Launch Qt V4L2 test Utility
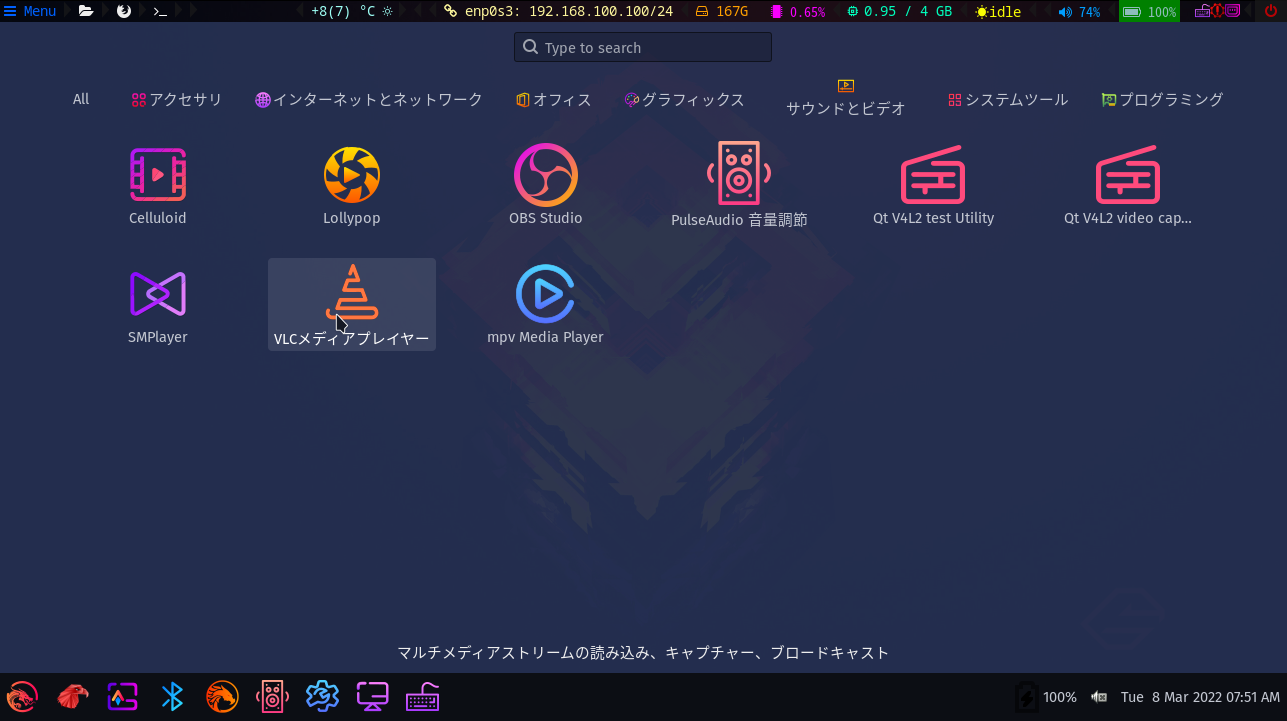The image size is (1287, 721). (933, 186)
